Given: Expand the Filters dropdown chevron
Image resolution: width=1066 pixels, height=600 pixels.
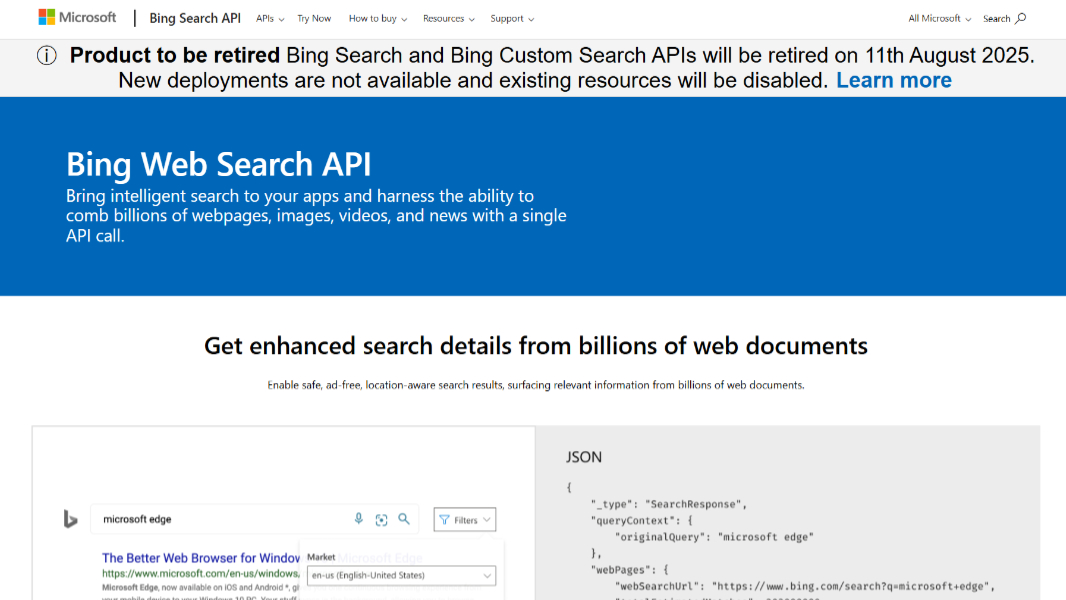Looking at the screenshot, I should [486, 519].
